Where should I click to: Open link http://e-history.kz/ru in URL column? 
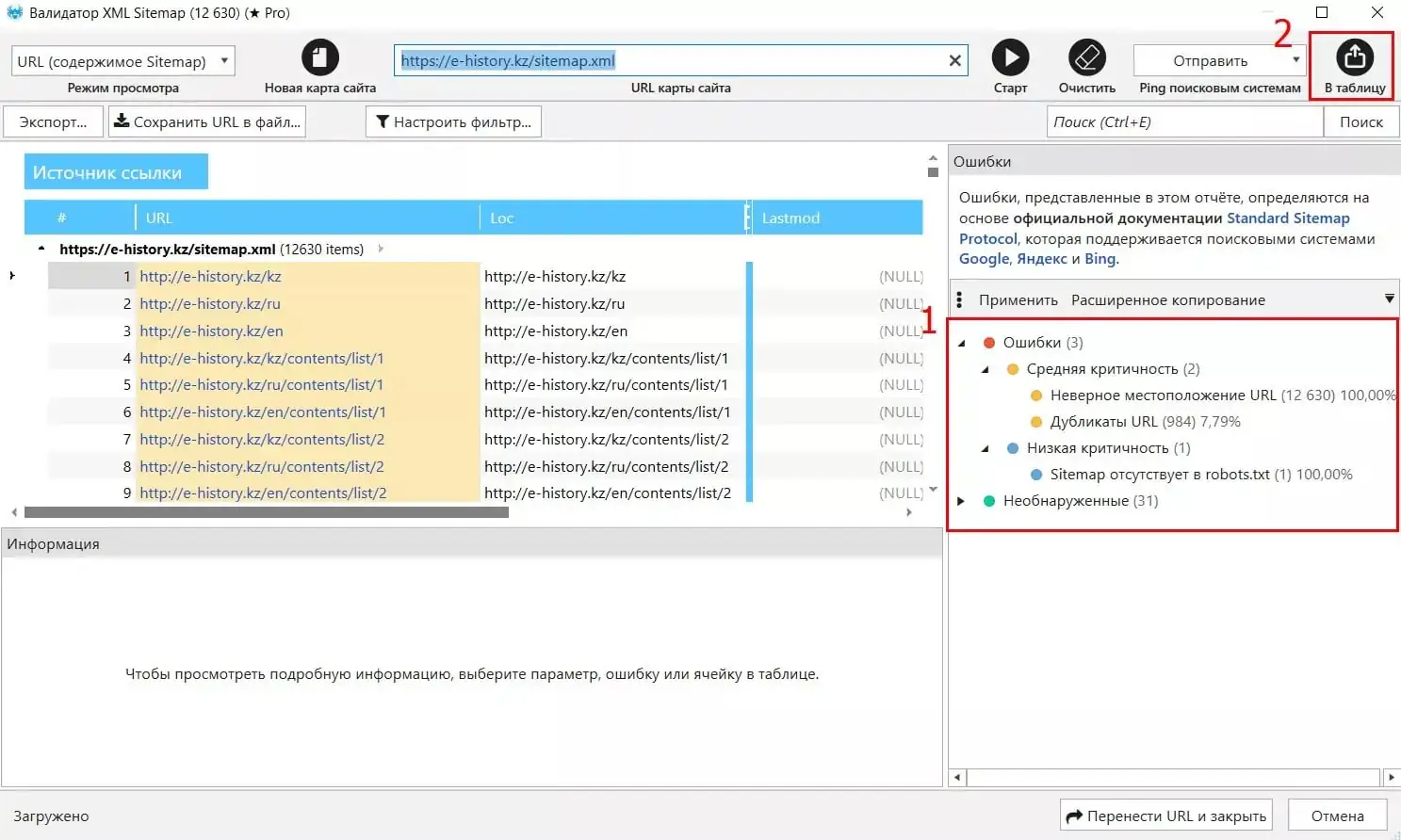pyautogui.click(x=210, y=304)
